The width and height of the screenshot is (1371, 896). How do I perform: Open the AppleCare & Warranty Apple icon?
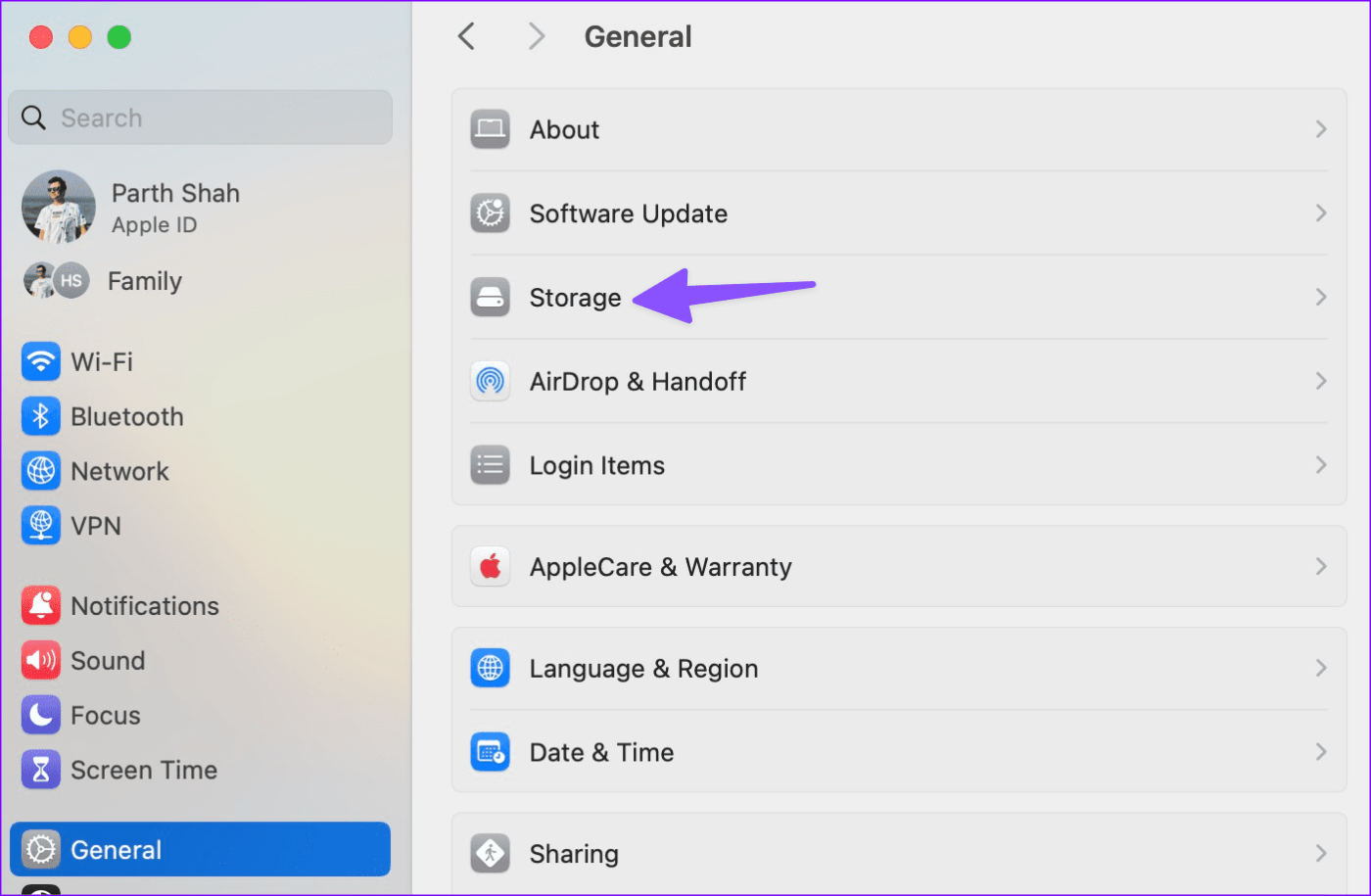click(x=490, y=566)
